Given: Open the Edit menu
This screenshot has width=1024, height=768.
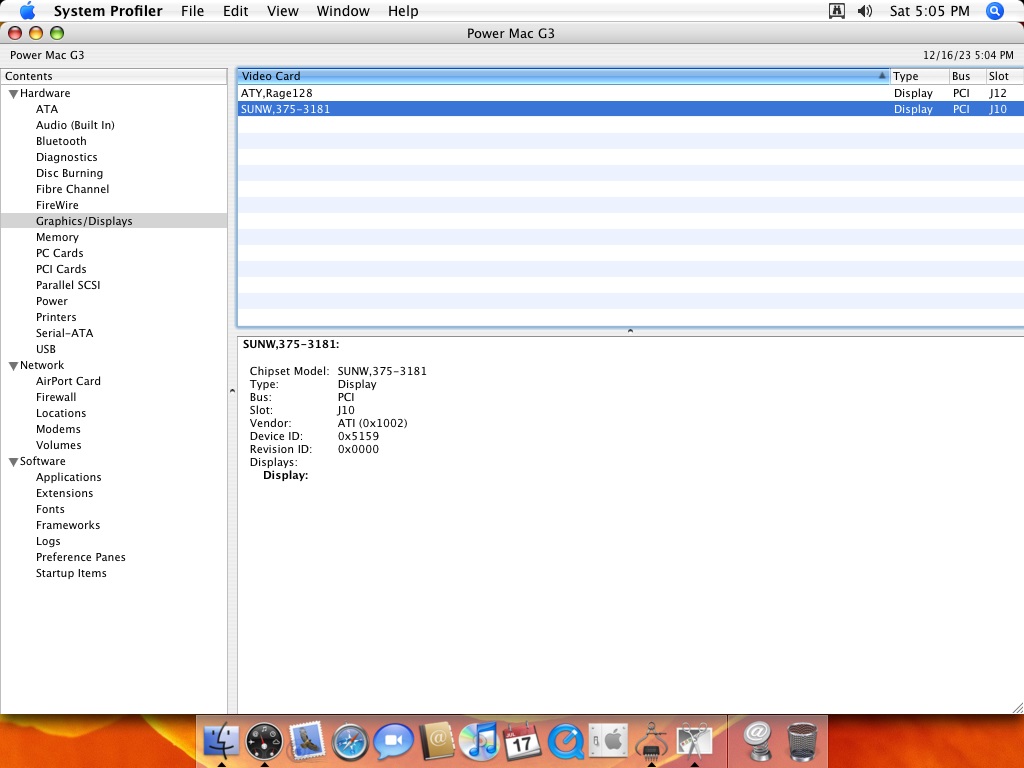Looking at the screenshot, I should click(x=235, y=11).
